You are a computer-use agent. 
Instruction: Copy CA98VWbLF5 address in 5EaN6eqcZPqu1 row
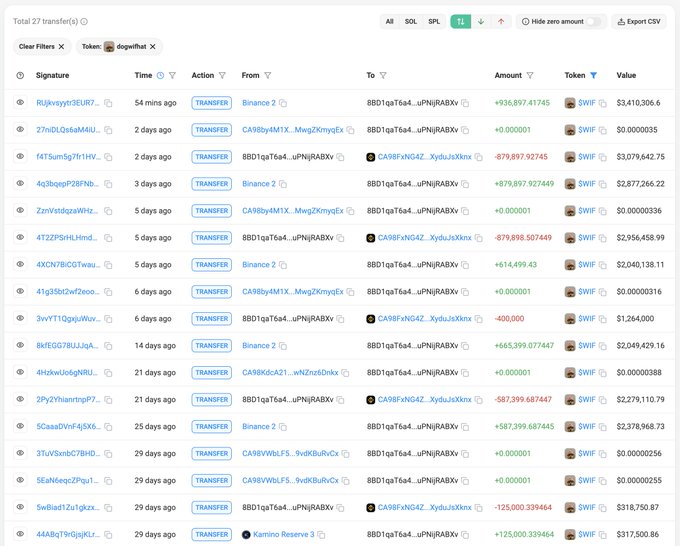(x=346, y=481)
